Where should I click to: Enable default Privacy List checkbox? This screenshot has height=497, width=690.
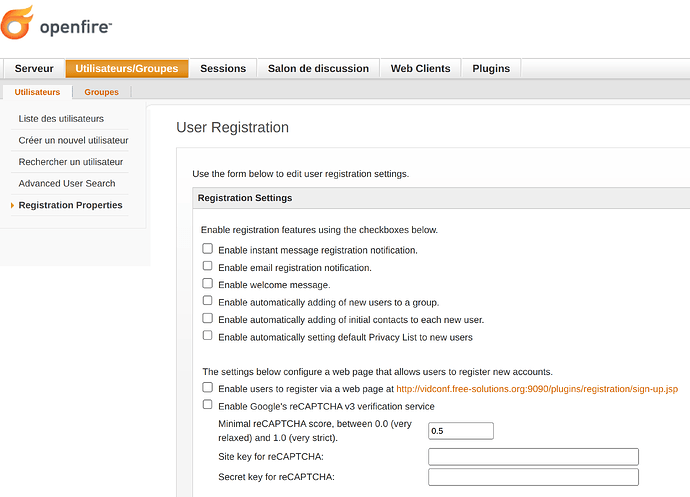207,335
